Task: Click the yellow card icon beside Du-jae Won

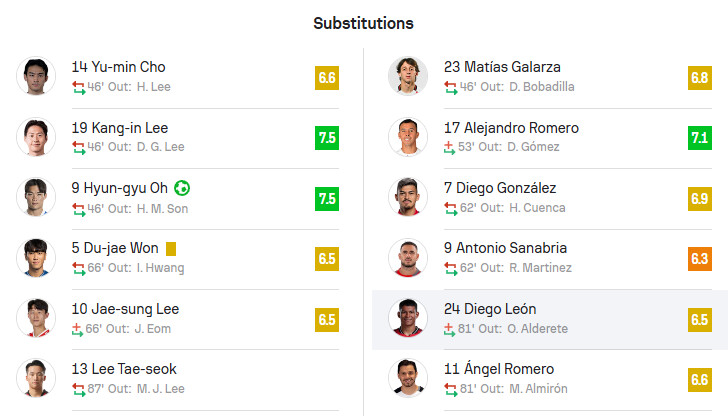Action: click(171, 248)
